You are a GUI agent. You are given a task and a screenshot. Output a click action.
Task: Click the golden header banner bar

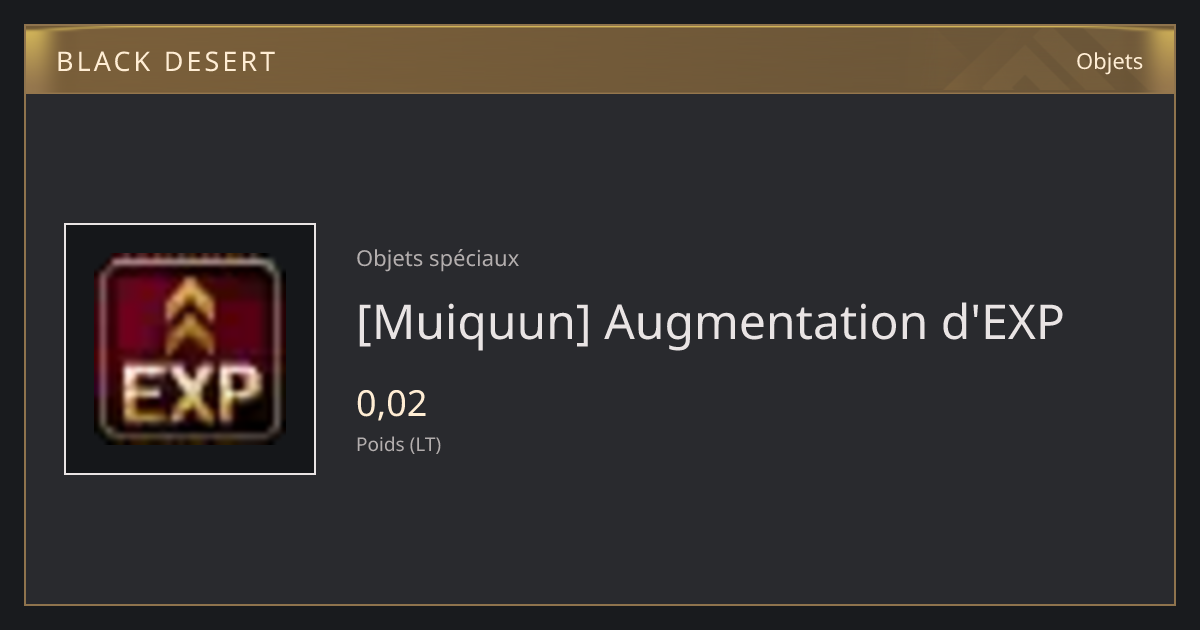click(x=600, y=60)
